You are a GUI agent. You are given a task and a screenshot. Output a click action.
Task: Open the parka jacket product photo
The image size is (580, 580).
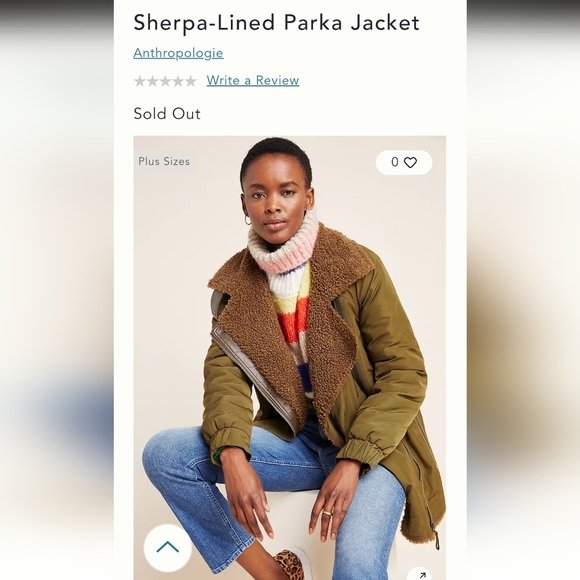pyautogui.click(x=290, y=358)
